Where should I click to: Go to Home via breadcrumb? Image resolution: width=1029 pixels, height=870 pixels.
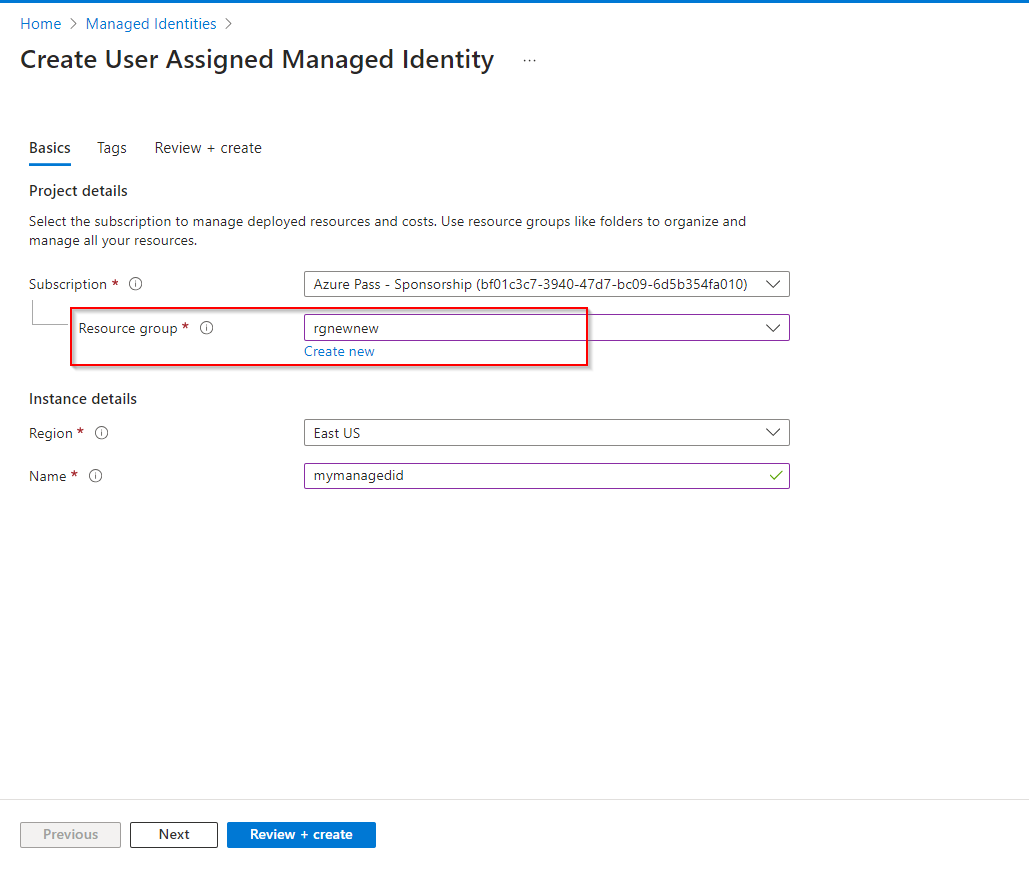click(40, 23)
